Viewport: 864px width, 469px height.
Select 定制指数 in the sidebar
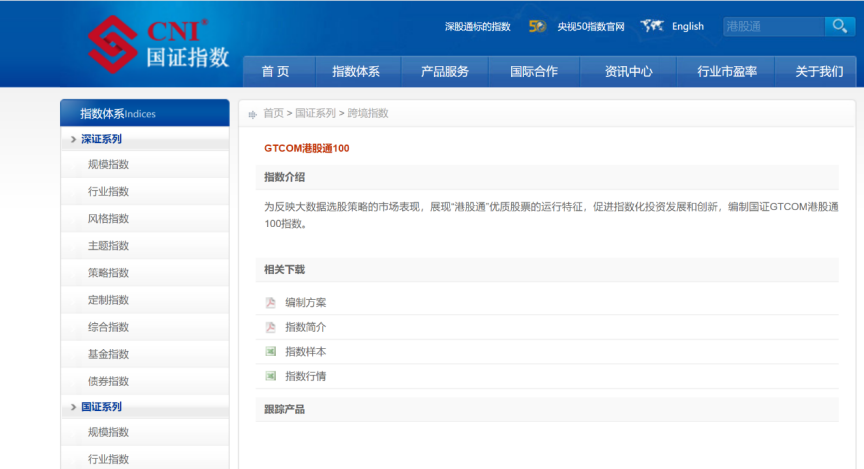click(x=108, y=300)
